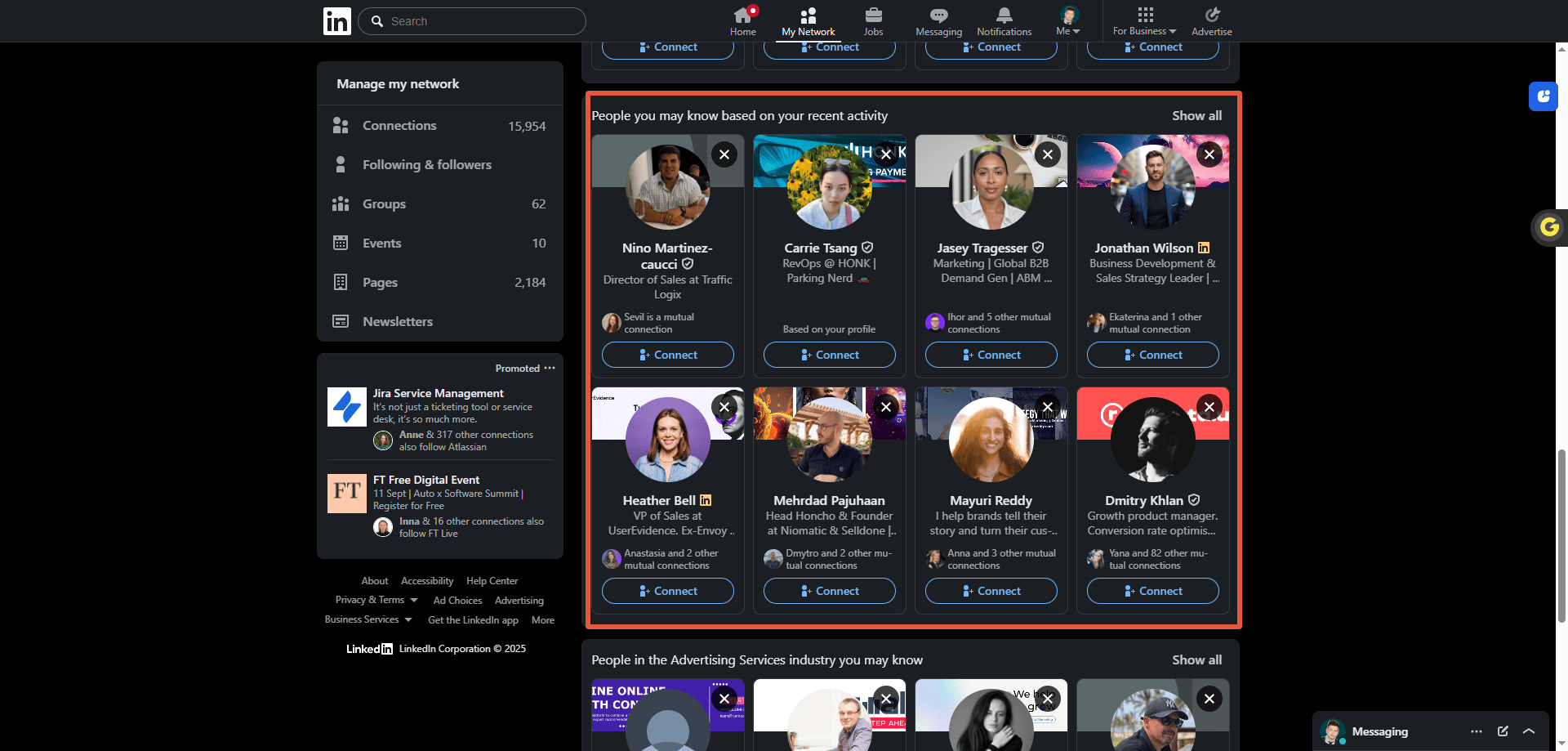Dismiss Jonathan Wilson suggestion card
The image size is (1568, 751).
coord(1209,154)
